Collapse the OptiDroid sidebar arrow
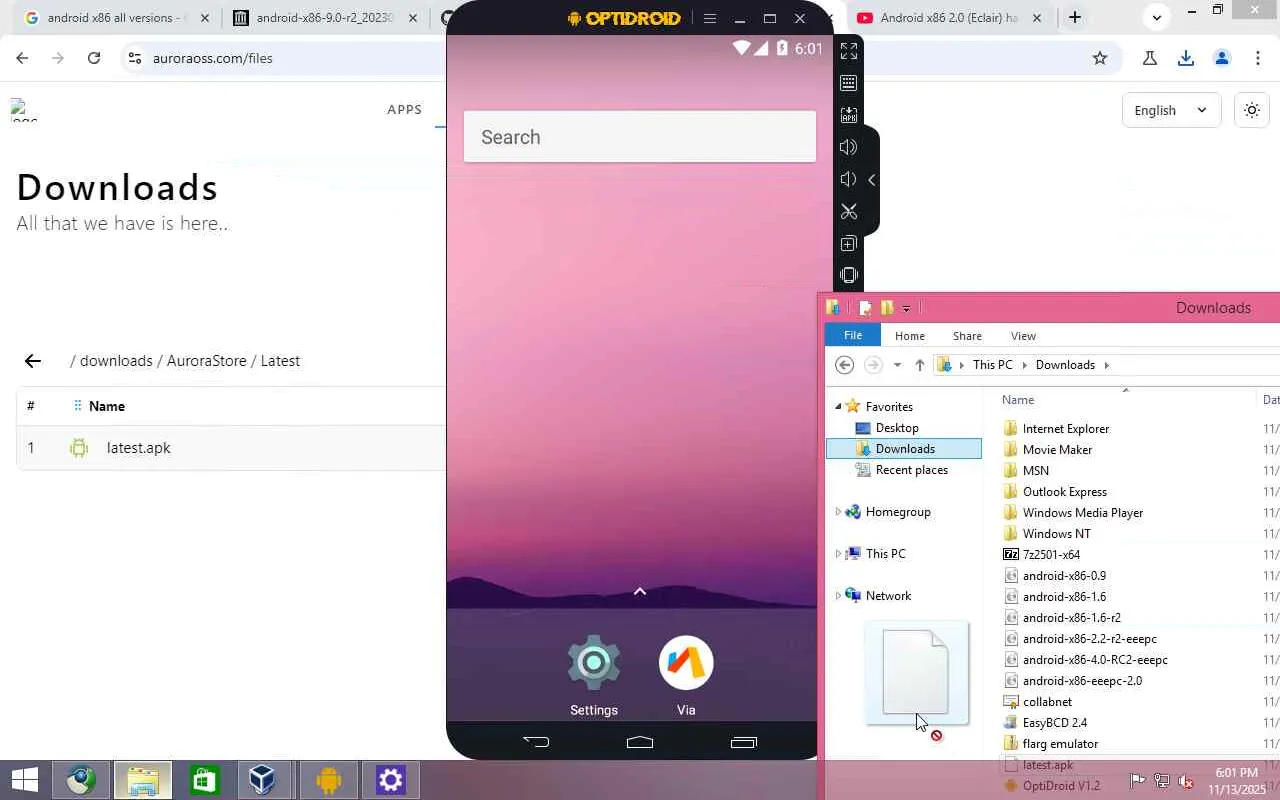Viewport: 1280px width, 800px height. (x=872, y=180)
